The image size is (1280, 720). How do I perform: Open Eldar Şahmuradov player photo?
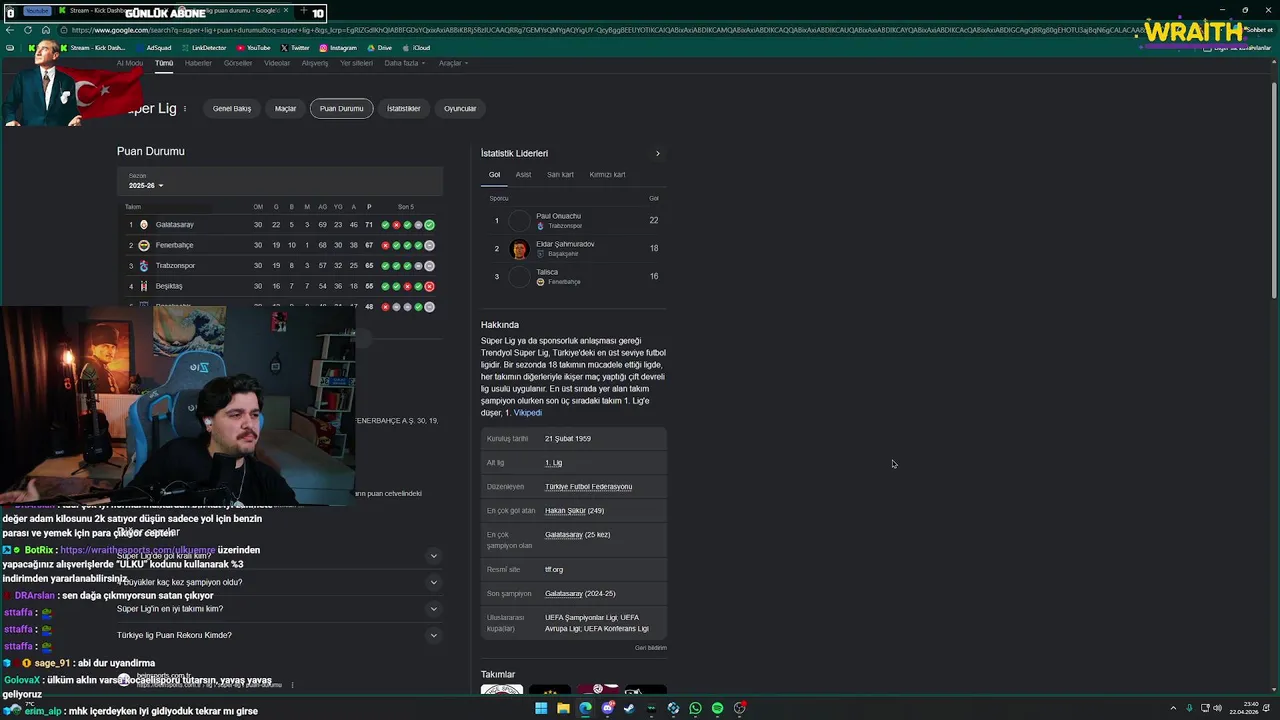pos(519,249)
